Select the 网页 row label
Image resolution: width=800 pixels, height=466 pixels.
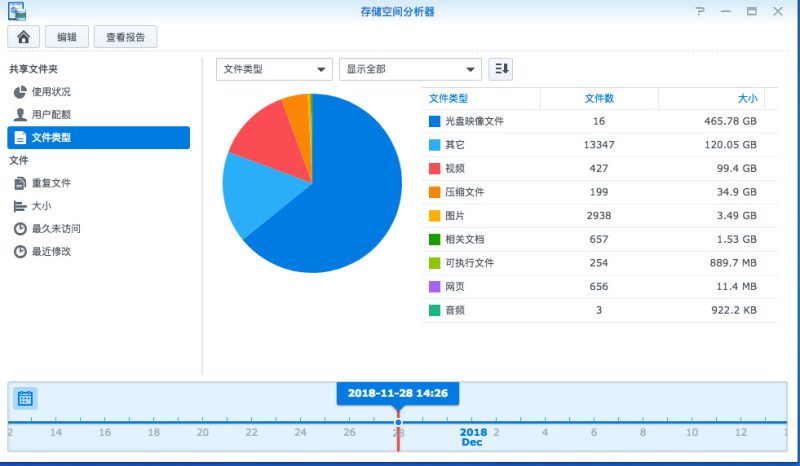pos(455,286)
